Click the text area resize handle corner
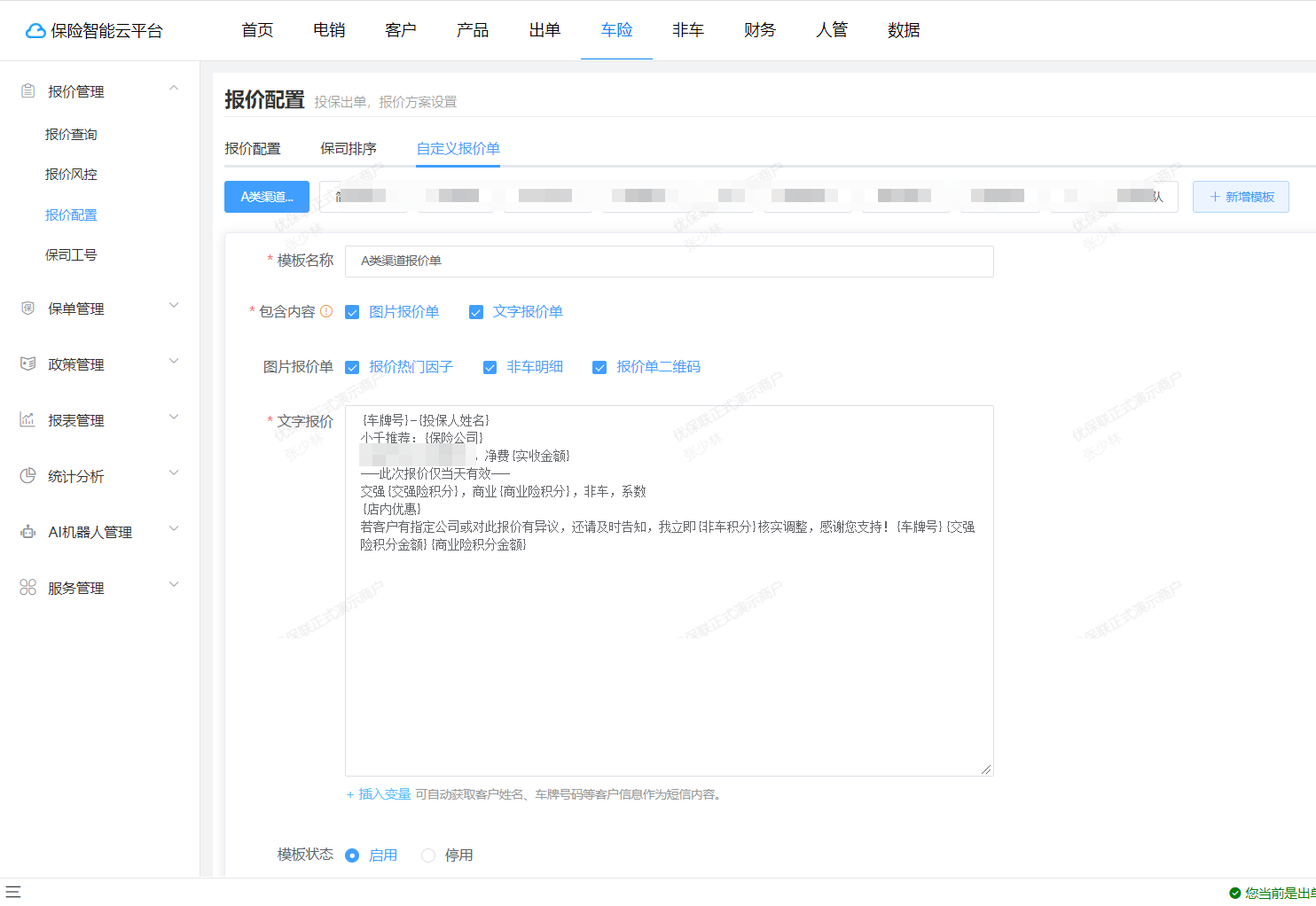The height and width of the screenshot is (906, 1316). (x=986, y=769)
